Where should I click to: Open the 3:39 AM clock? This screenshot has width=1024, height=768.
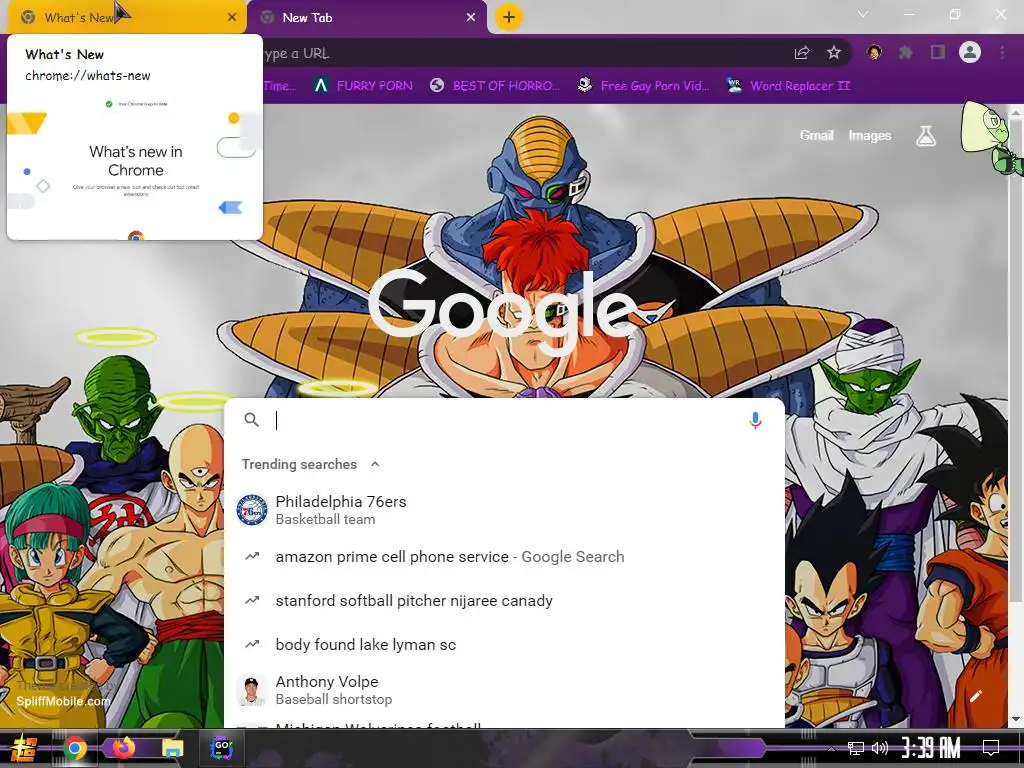pos(931,748)
